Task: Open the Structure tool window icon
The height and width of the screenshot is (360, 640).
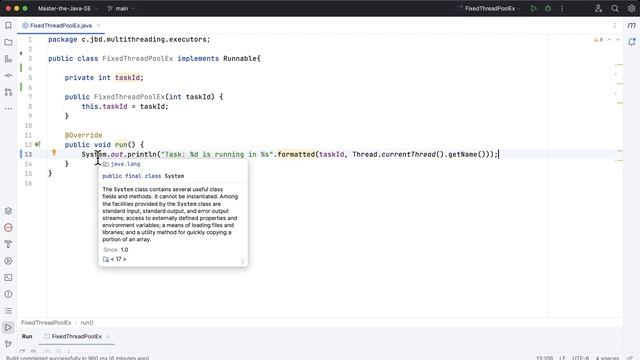Action: (x=8, y=59)
